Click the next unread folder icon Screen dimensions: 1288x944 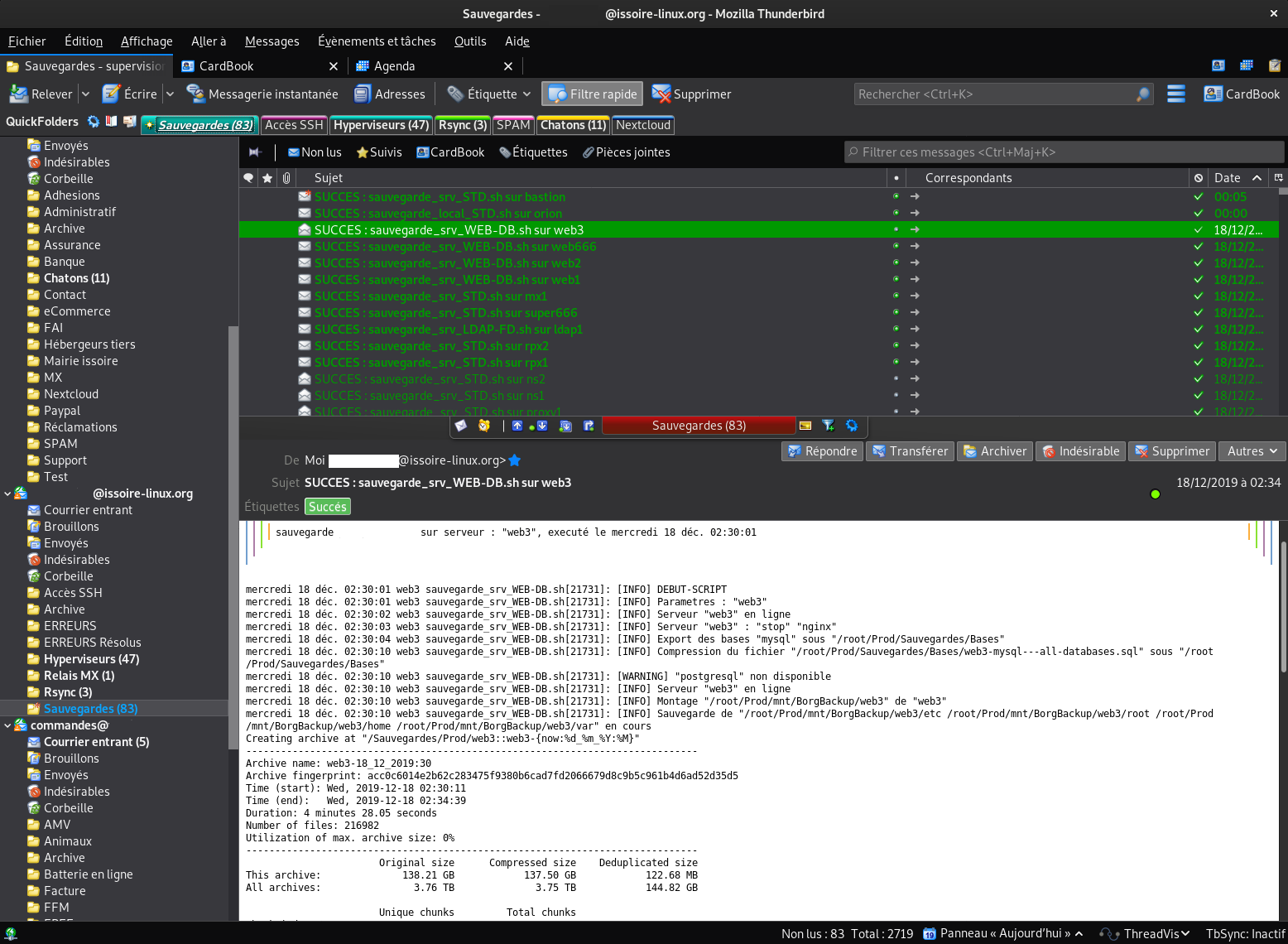point(565,426)
